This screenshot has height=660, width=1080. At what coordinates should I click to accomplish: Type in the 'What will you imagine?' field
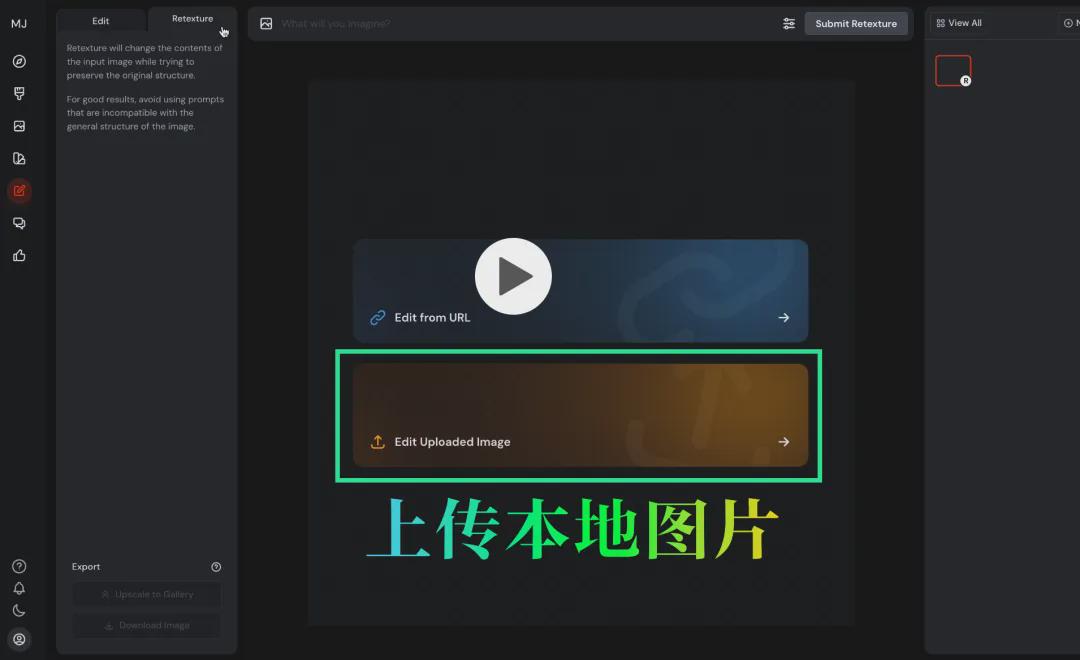click(520, 24)
